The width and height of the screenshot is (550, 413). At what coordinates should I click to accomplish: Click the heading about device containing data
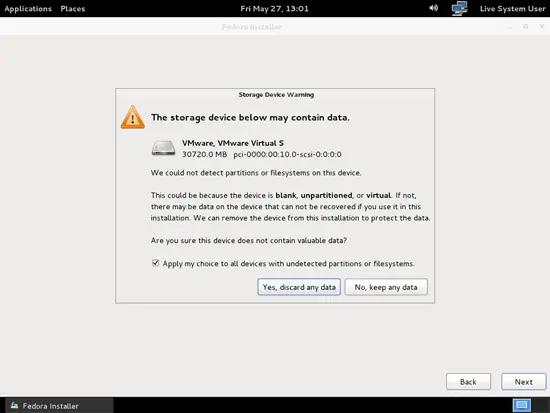[250, 118]
